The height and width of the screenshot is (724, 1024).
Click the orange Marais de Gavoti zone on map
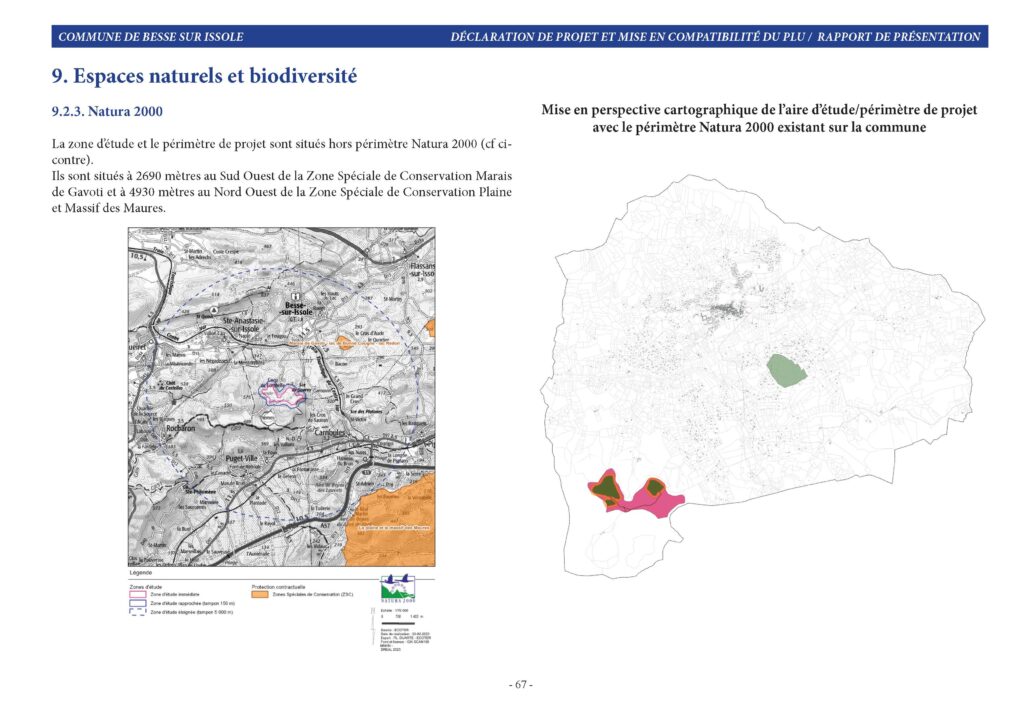pos(347,343)
